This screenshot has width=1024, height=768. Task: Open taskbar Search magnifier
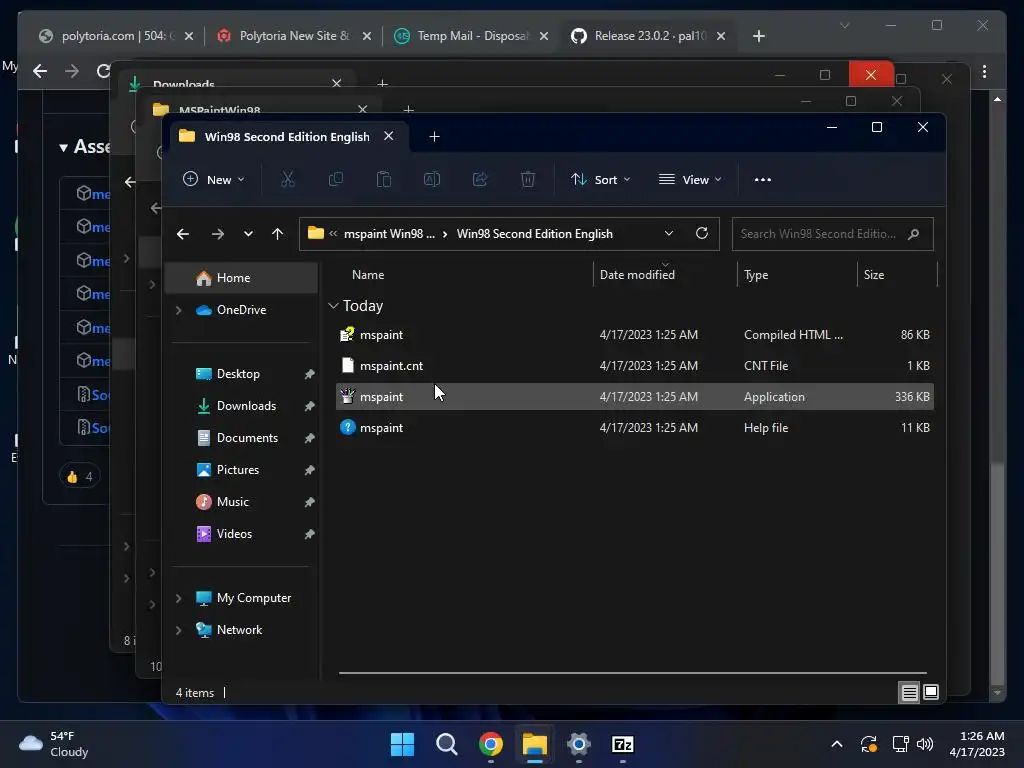(x=447, y=744)
